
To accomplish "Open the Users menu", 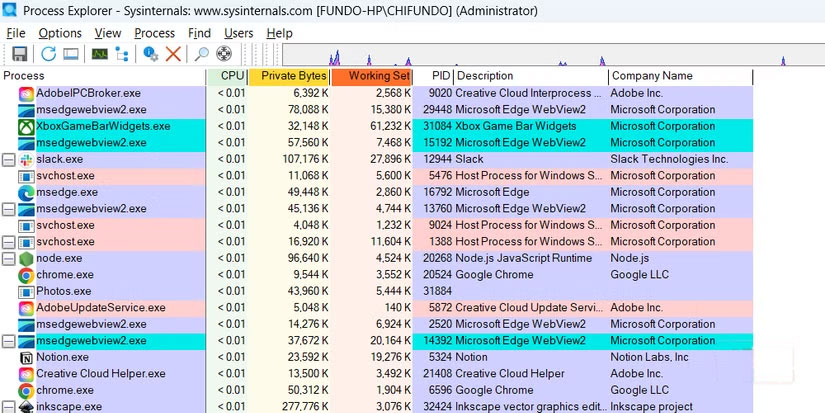I will pyautogui.click(x=239, y=33).
